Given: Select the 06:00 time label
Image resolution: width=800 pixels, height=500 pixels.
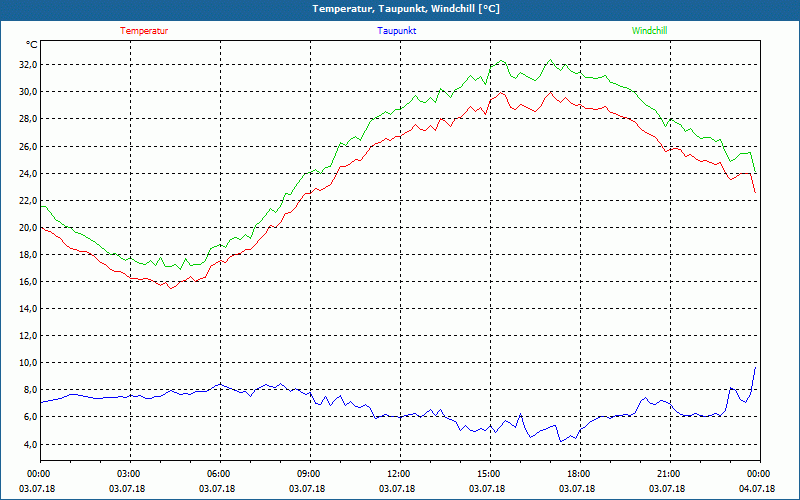Looking at the screenshot, I should click(218, 474).
